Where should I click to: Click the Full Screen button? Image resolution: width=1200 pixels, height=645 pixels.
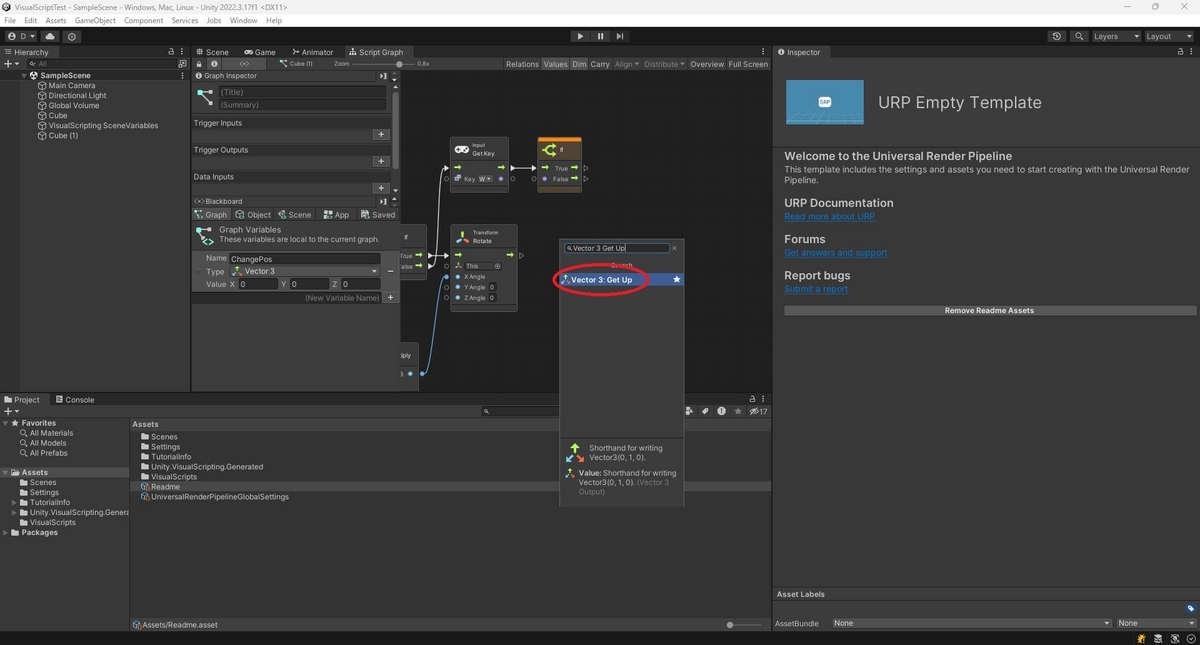(748, 64)
